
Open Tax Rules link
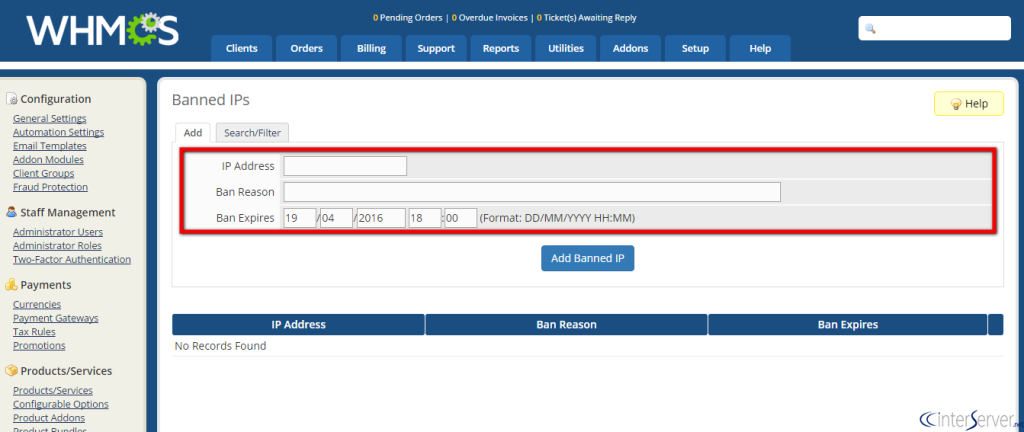pos(34,332)
